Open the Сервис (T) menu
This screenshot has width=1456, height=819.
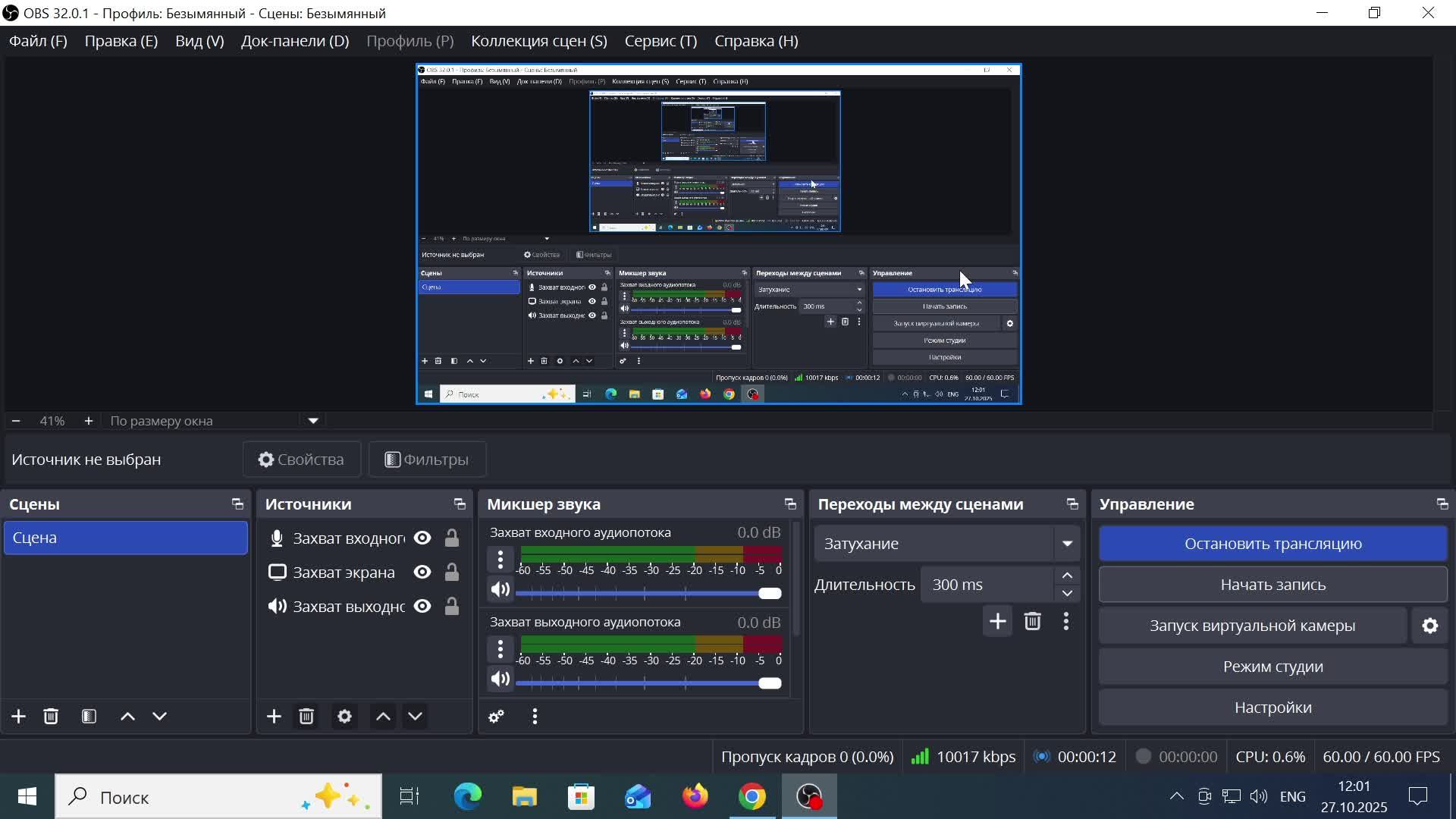pyautogui.click(x=661, y=41)
